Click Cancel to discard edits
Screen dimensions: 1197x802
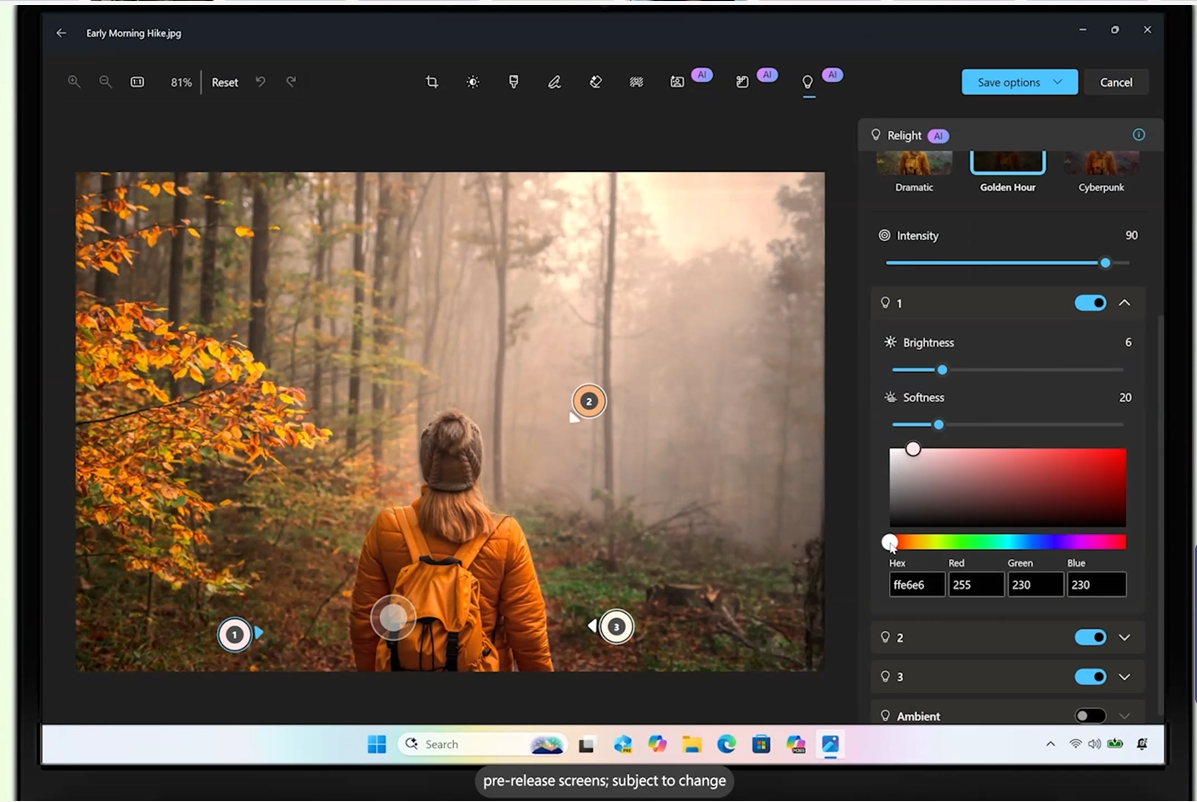pos(1115,82)
